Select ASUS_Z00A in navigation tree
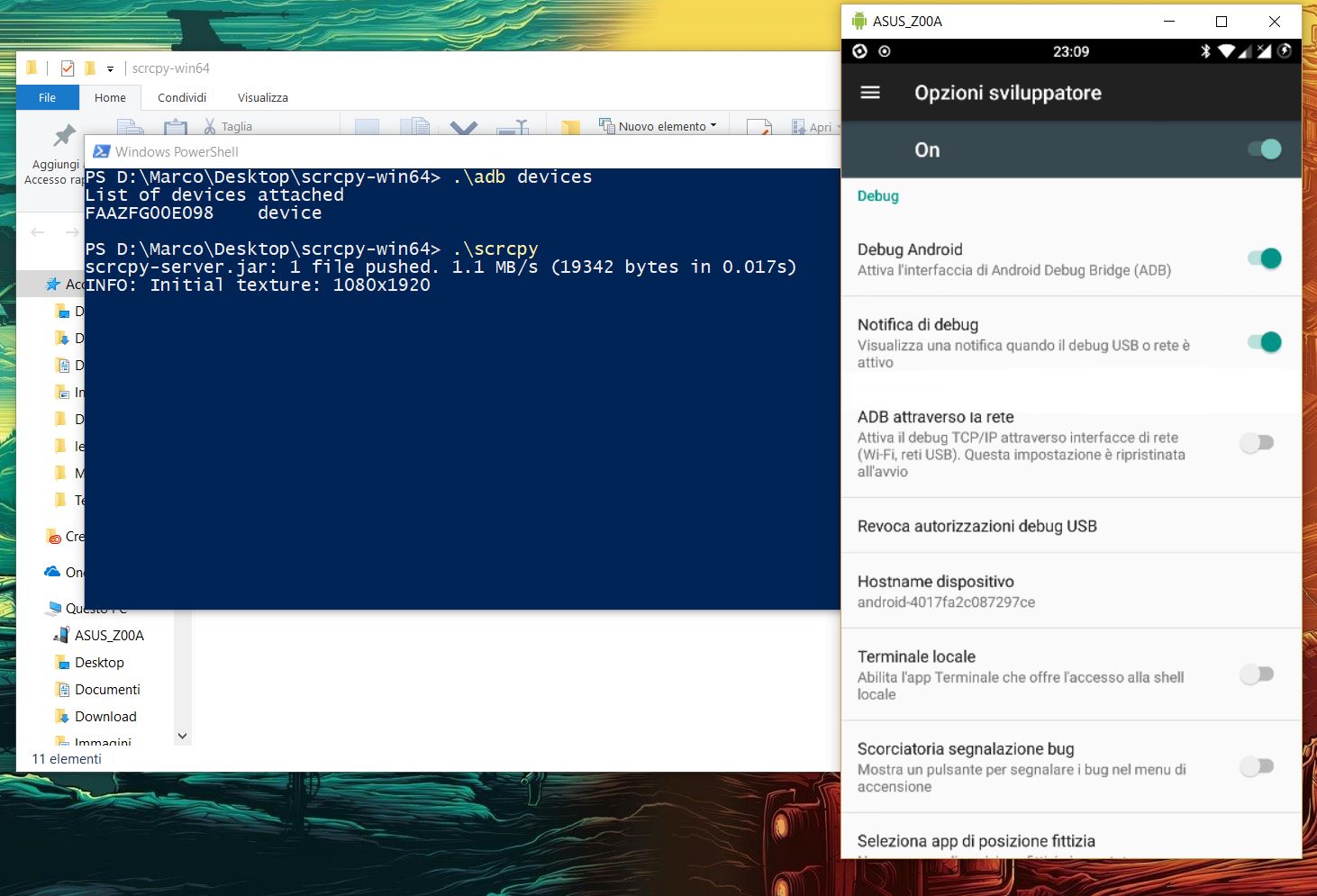 point(109,635)
